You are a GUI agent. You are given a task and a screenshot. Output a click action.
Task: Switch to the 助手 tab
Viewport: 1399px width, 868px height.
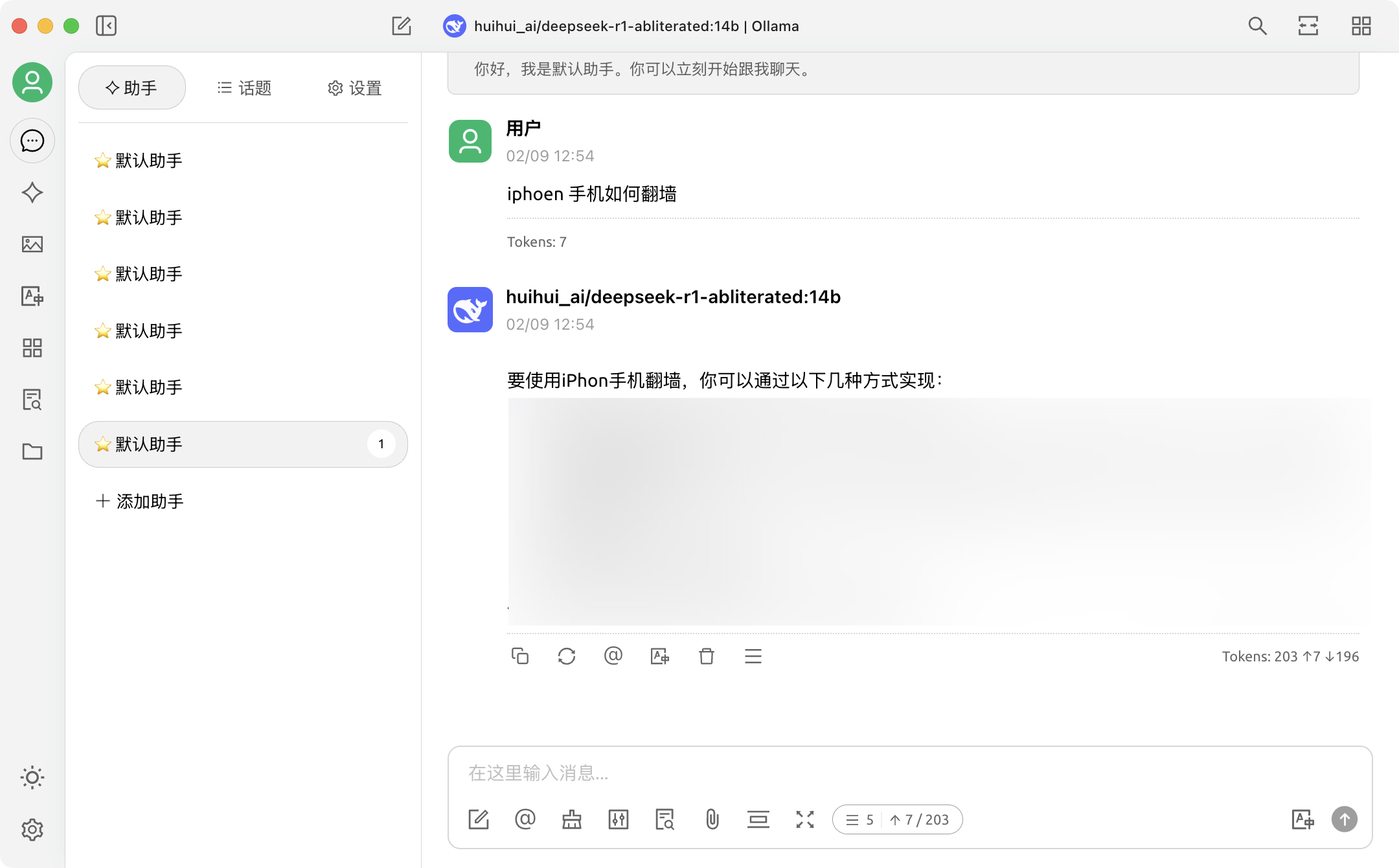132,88
